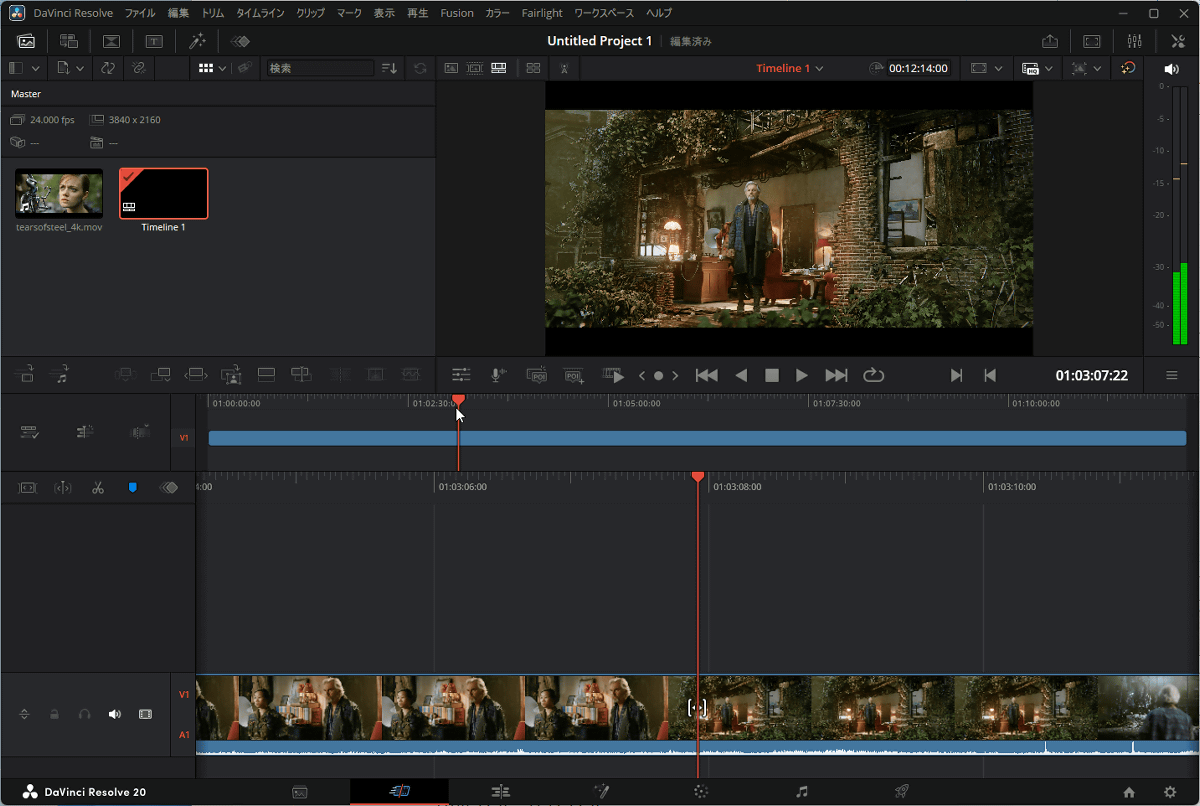
Task: Select the razor scissors split tool
Action: (x=98, y=488)
